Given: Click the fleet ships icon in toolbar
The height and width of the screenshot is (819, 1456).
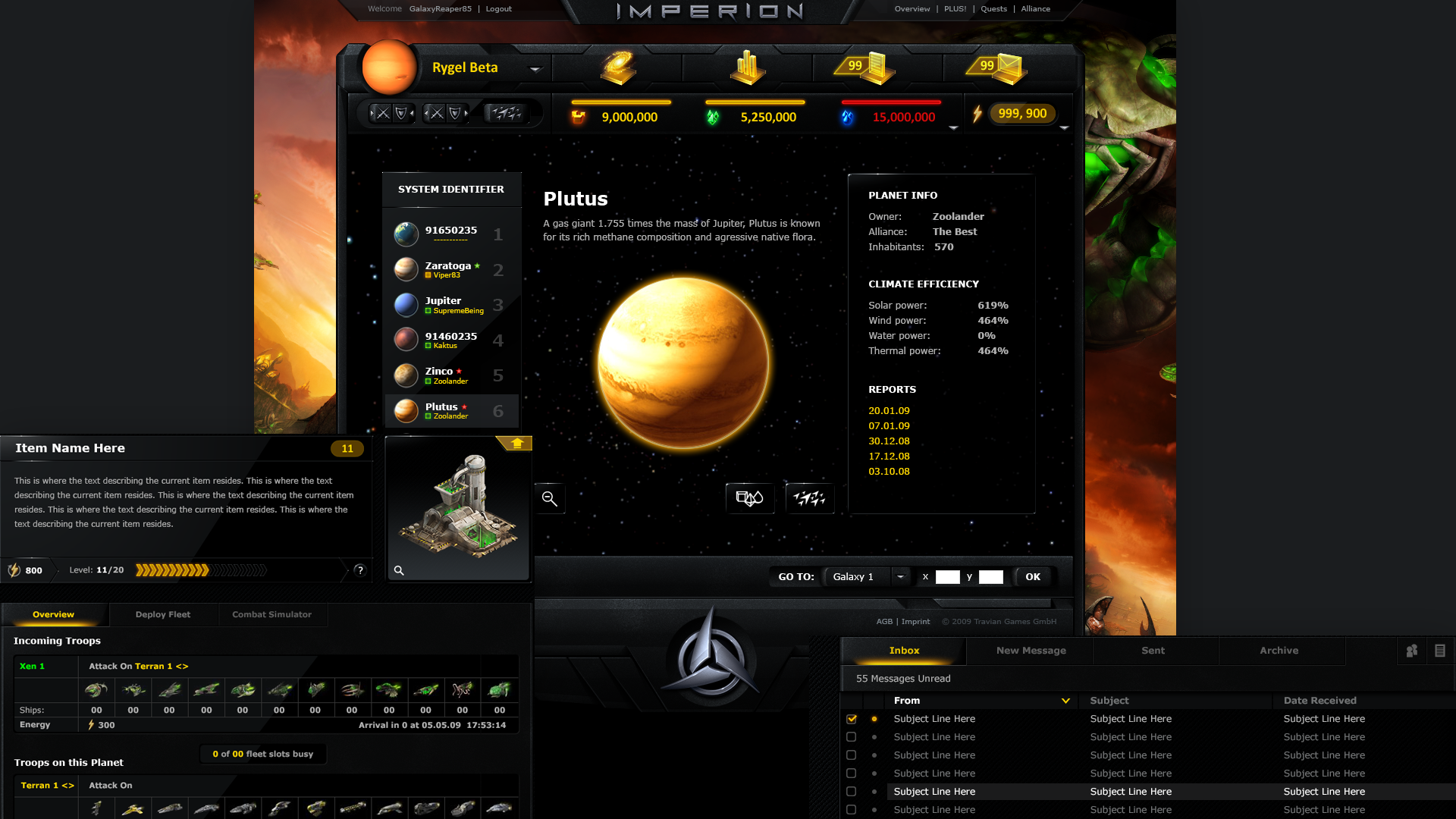Looking at the screenshot, I should (506, 114).
